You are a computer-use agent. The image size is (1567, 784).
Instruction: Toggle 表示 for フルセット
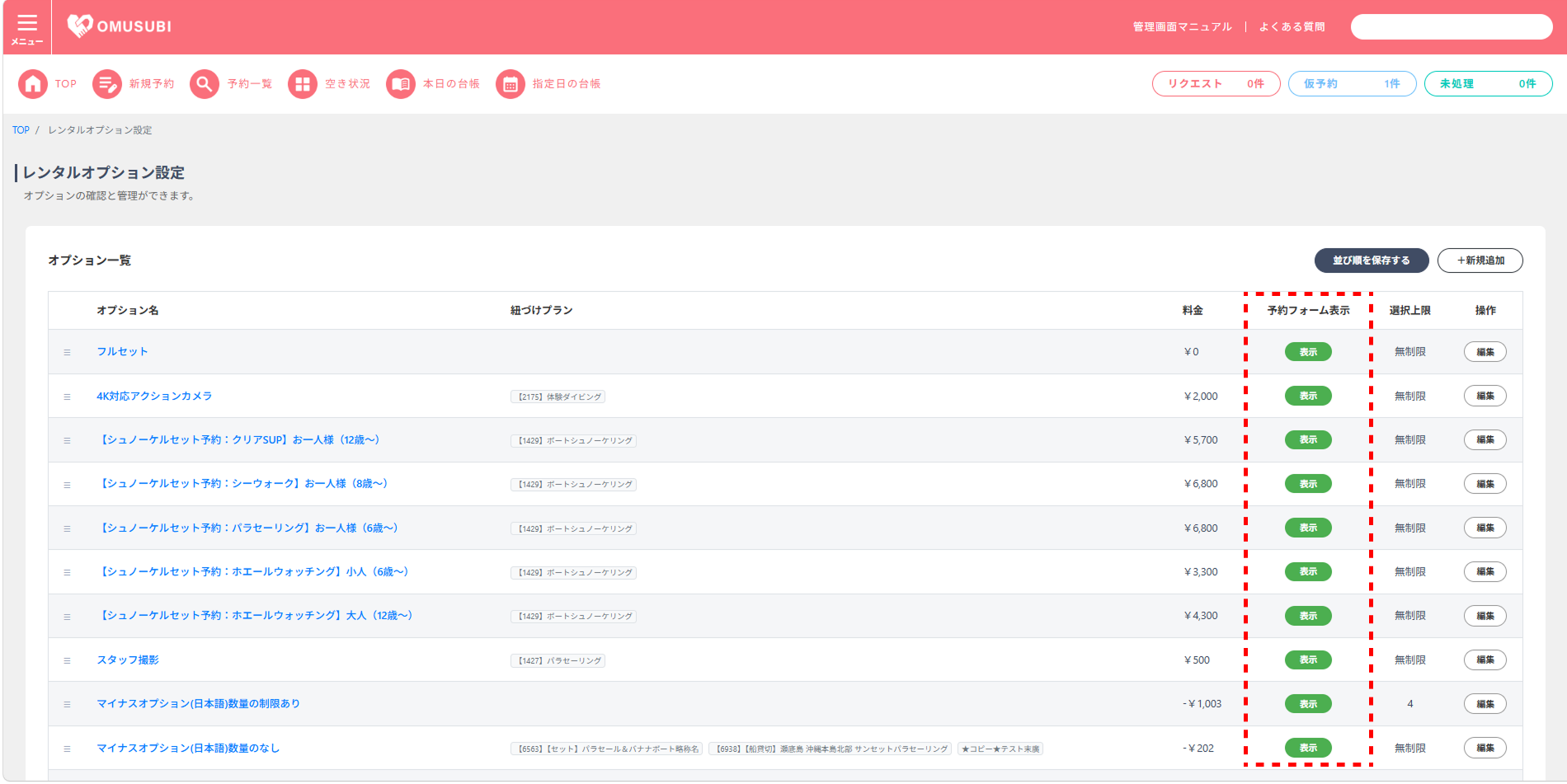pyautogui.click(x=1308, y=352)
